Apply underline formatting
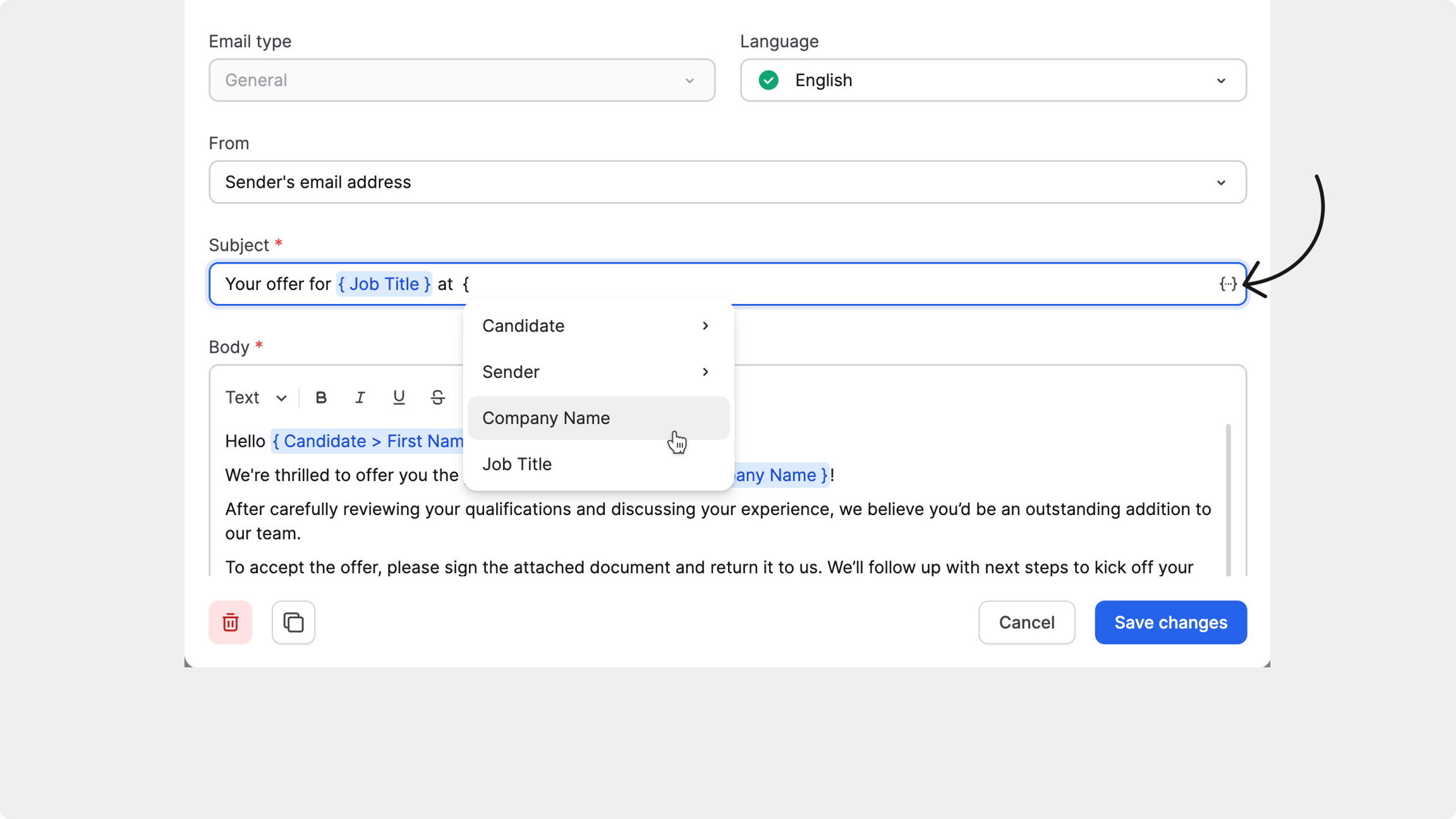Viewport: 1456px width, 819px height. click(399, 397)
